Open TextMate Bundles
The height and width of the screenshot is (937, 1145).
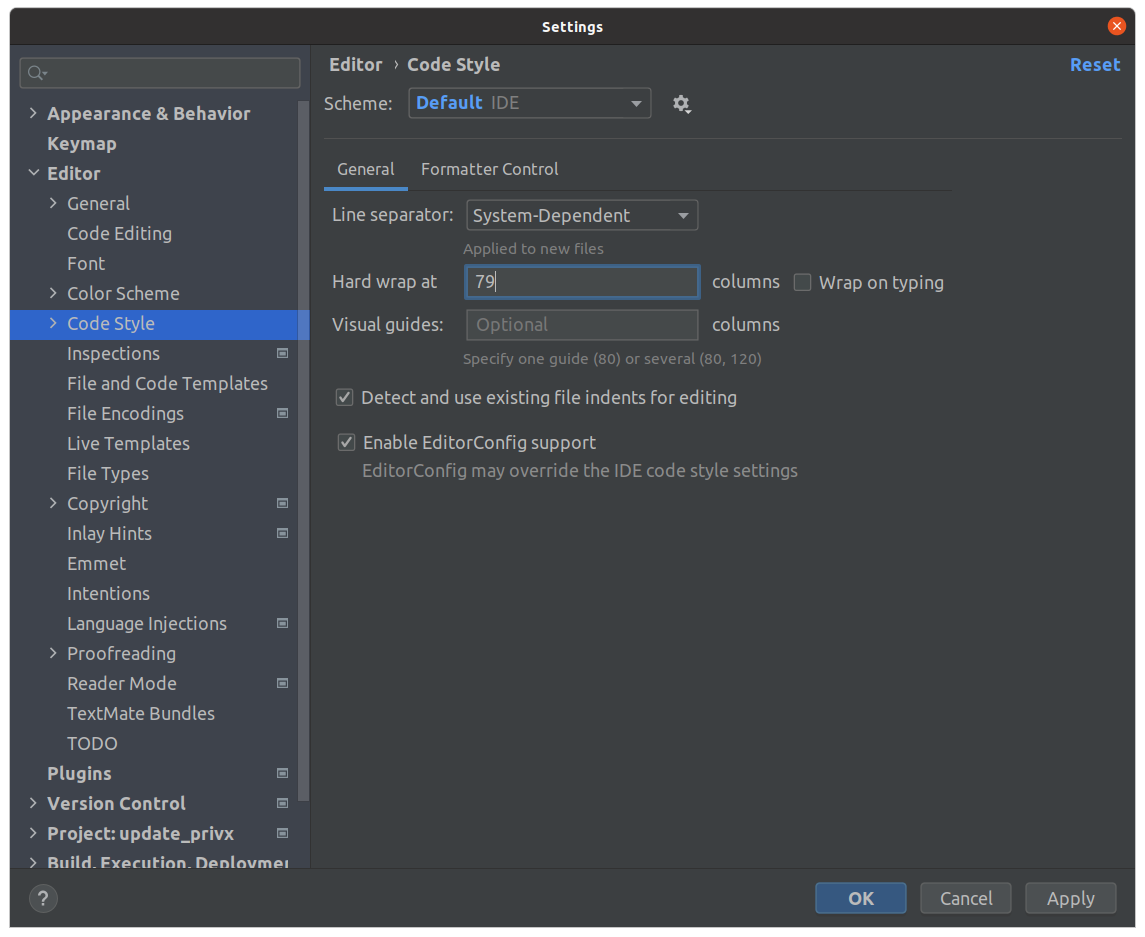141,714
